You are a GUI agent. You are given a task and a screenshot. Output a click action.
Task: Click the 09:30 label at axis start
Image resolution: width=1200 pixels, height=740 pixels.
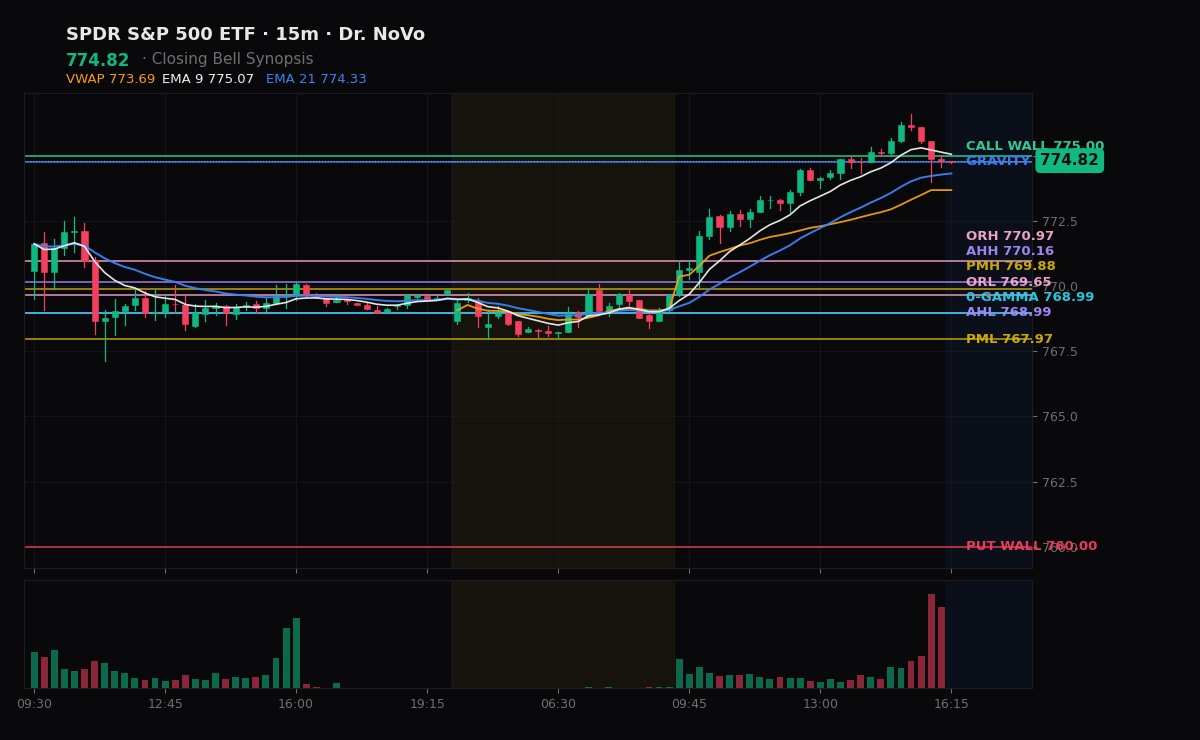tap(35, 704)
